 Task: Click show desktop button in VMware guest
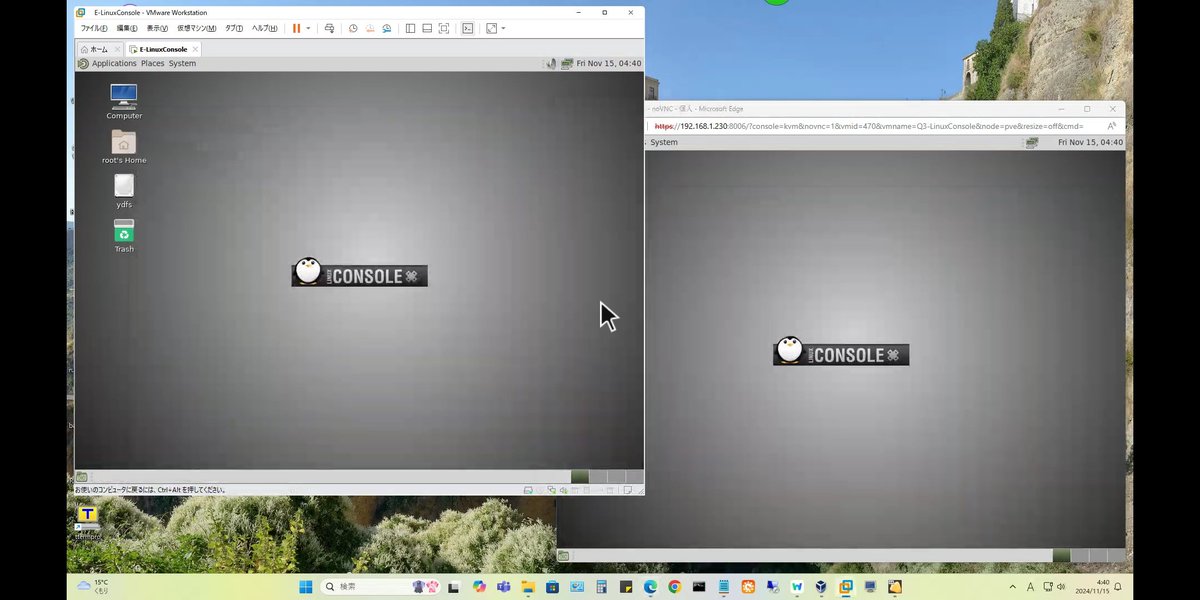[82, 477]
